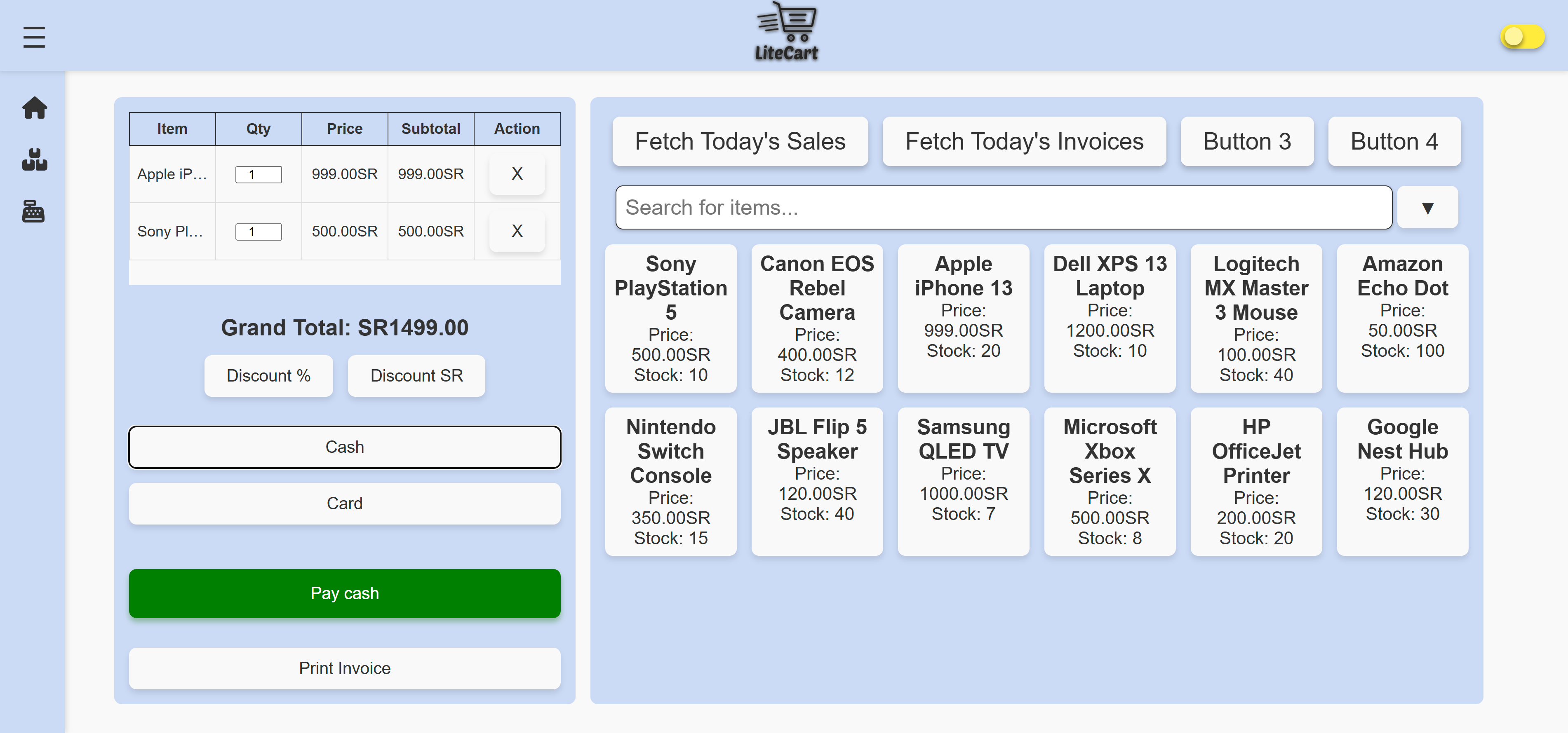
Task: Add Apple iPhone 13 product card
Action: (x=963, y=319)
